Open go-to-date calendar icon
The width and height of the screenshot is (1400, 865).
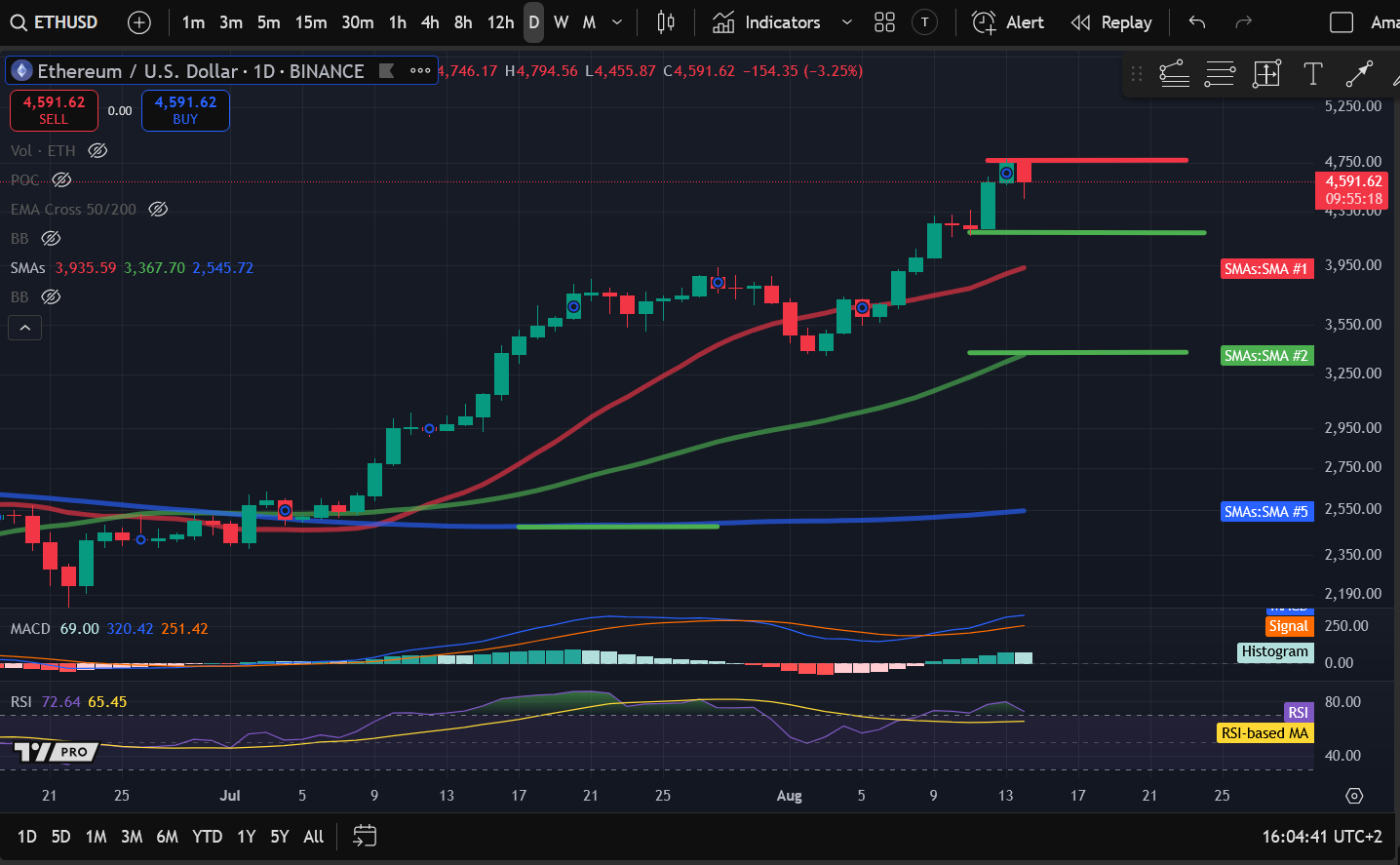pyautogui.click(x=365, y=836)
